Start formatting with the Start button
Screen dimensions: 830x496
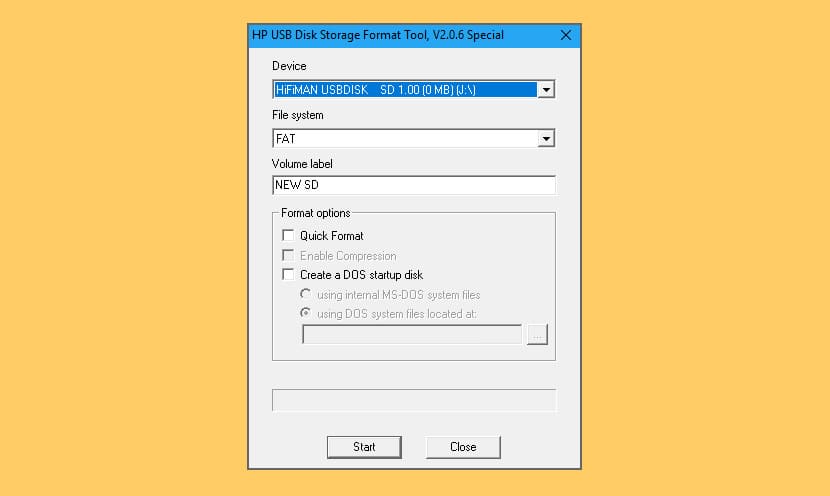point(364,447)
